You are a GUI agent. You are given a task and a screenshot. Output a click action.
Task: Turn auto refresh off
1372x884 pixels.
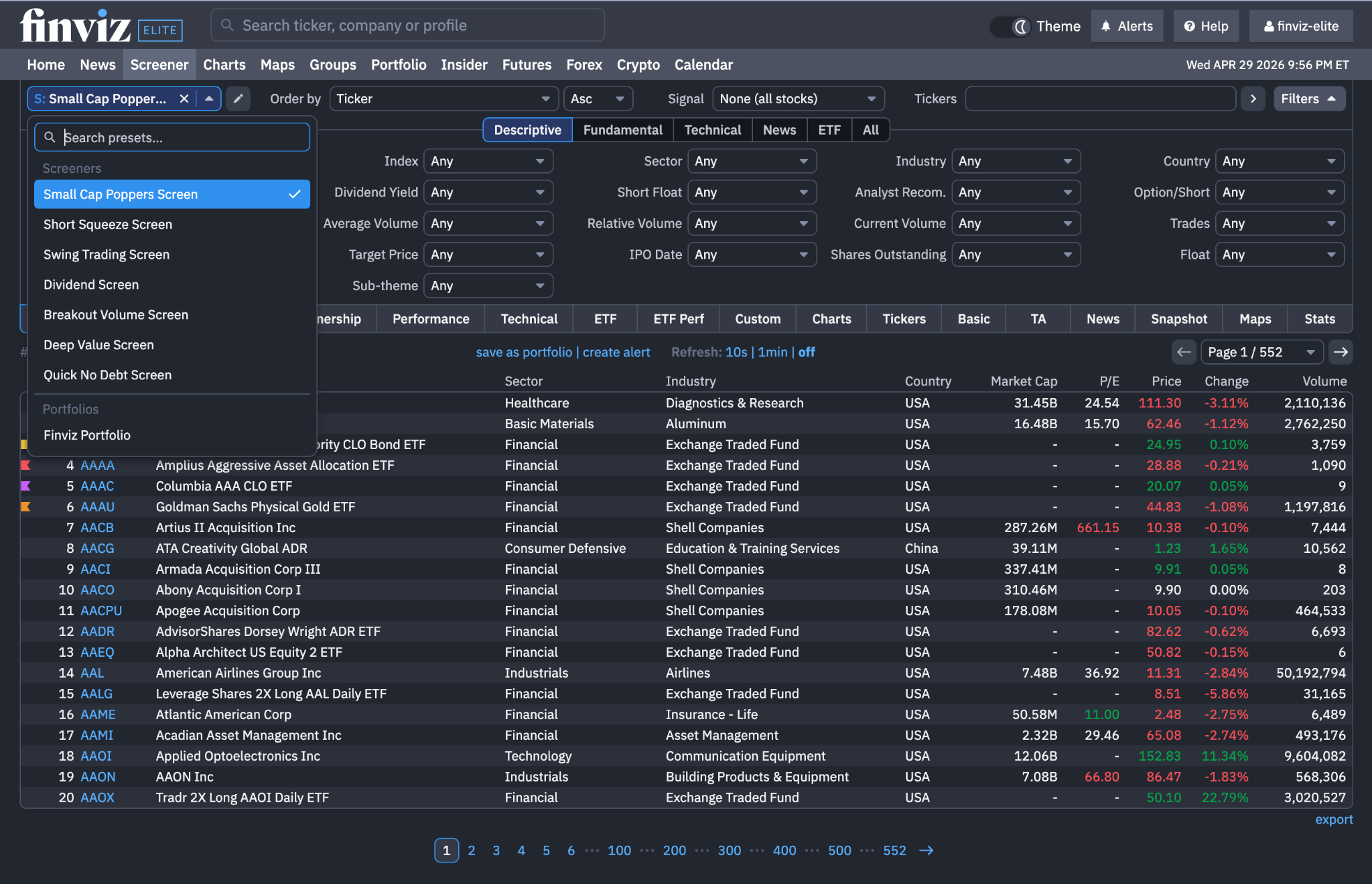point(807,352)
